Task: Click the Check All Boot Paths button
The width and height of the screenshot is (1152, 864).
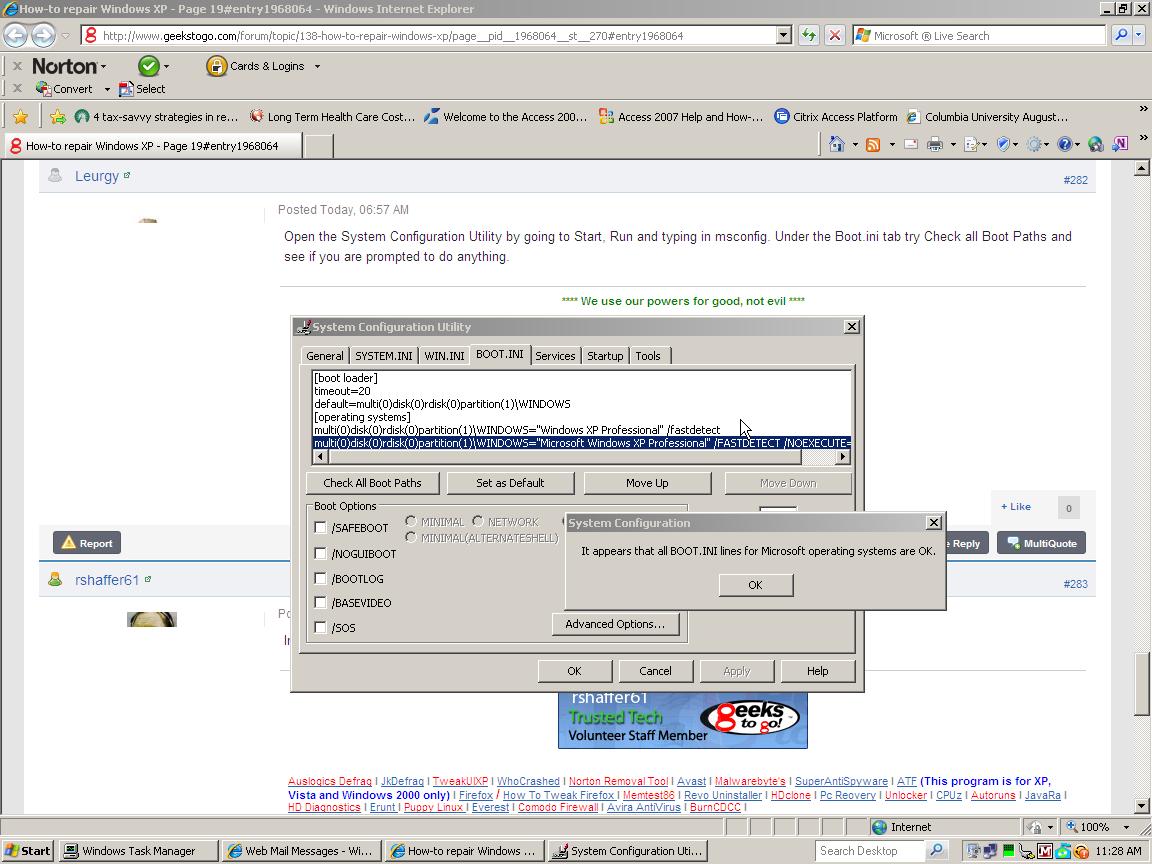Action: pos(372,483)
